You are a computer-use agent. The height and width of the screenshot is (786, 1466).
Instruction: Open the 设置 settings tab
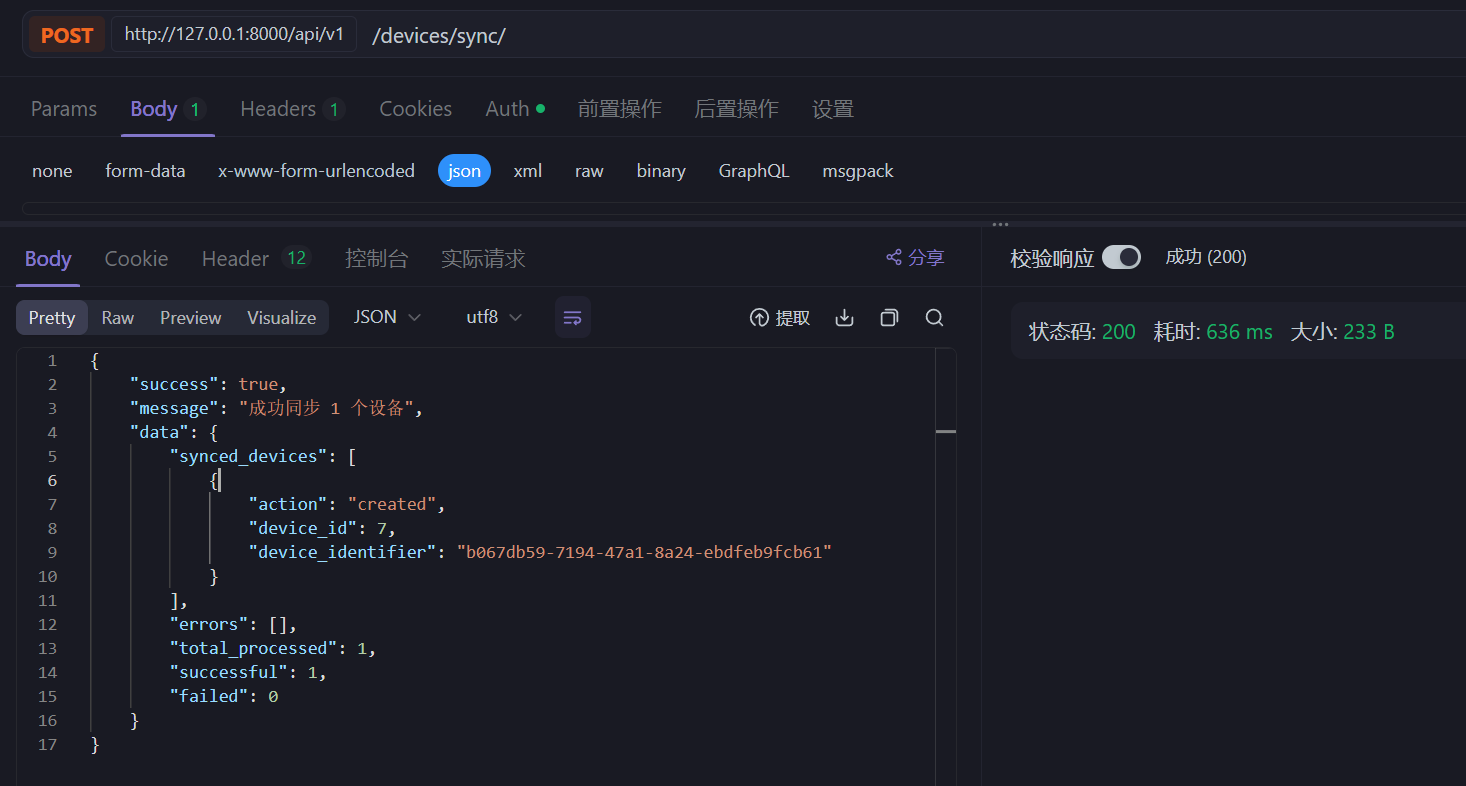(832, 109)
